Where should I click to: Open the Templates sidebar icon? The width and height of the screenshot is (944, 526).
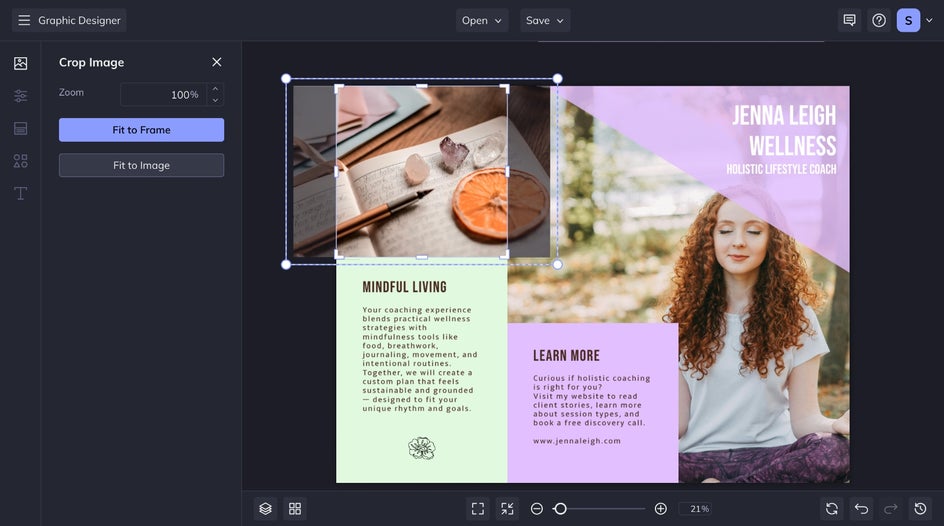pyautogui.click(x=20, y=128)
